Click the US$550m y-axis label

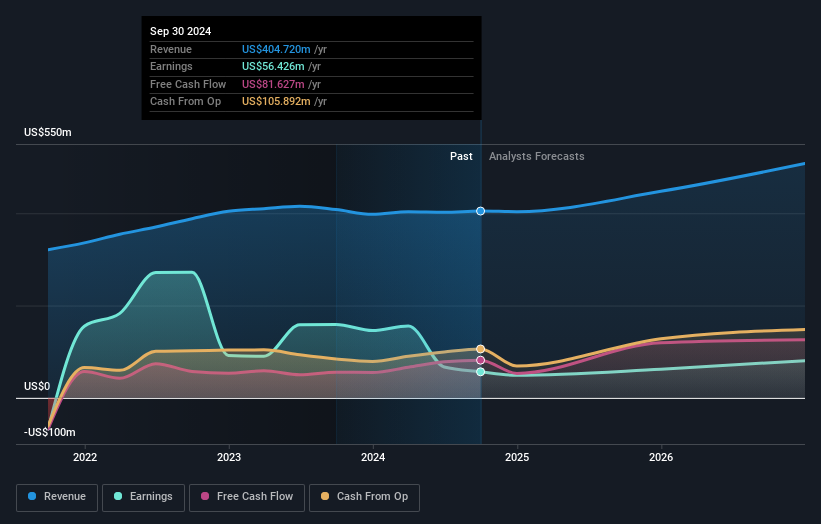tap(48, 132)
